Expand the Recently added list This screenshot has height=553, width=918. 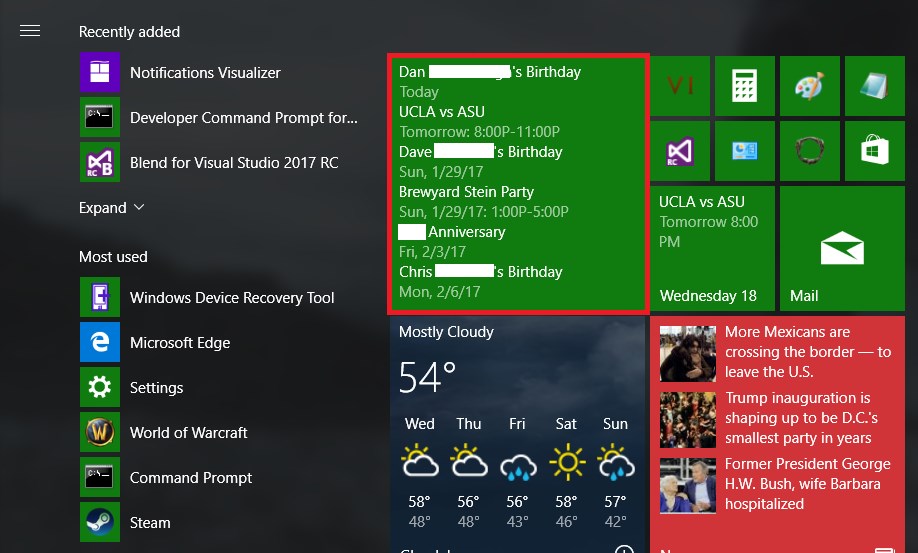(112, 208)
